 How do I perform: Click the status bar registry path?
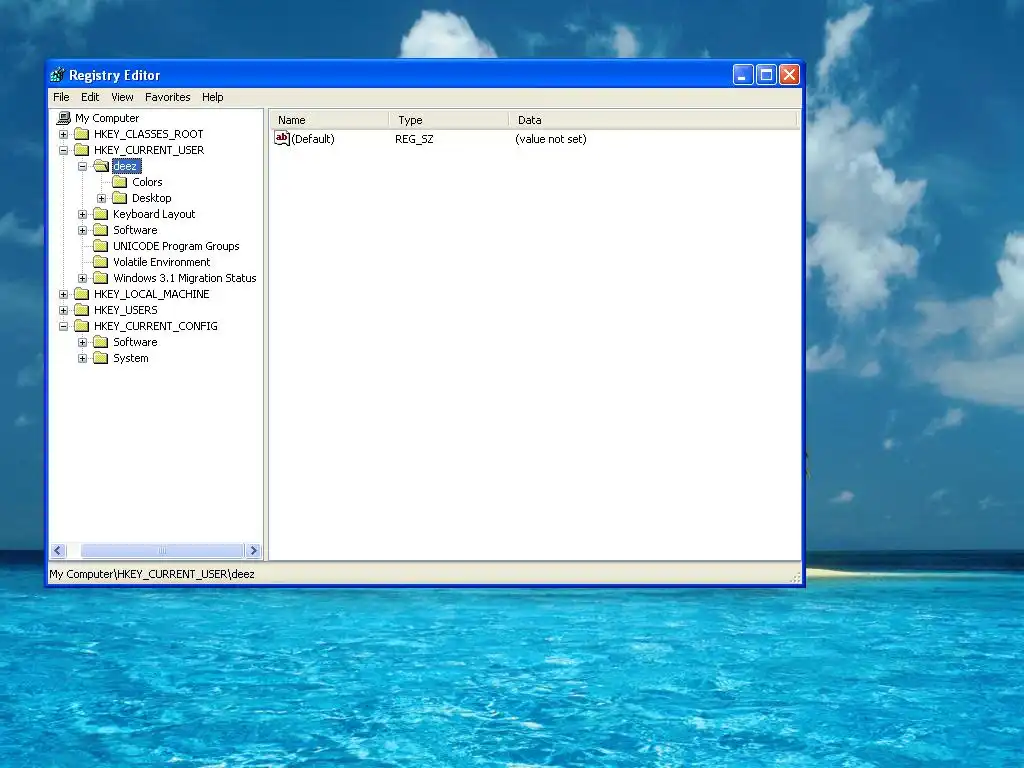152,574
